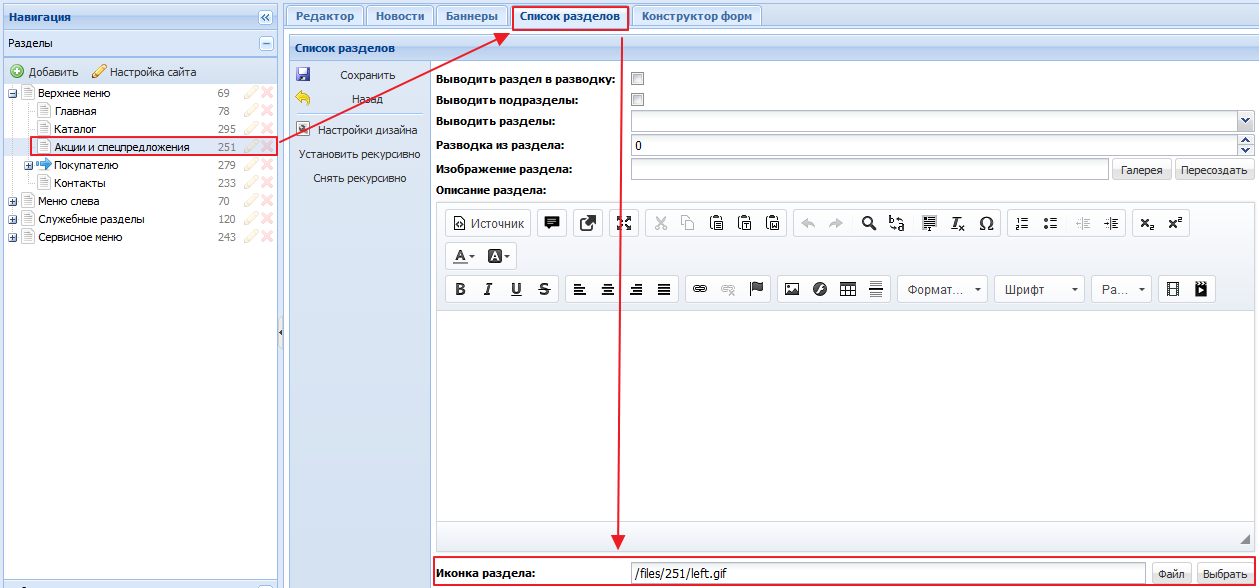Open the text color picker

coord(464,256)
